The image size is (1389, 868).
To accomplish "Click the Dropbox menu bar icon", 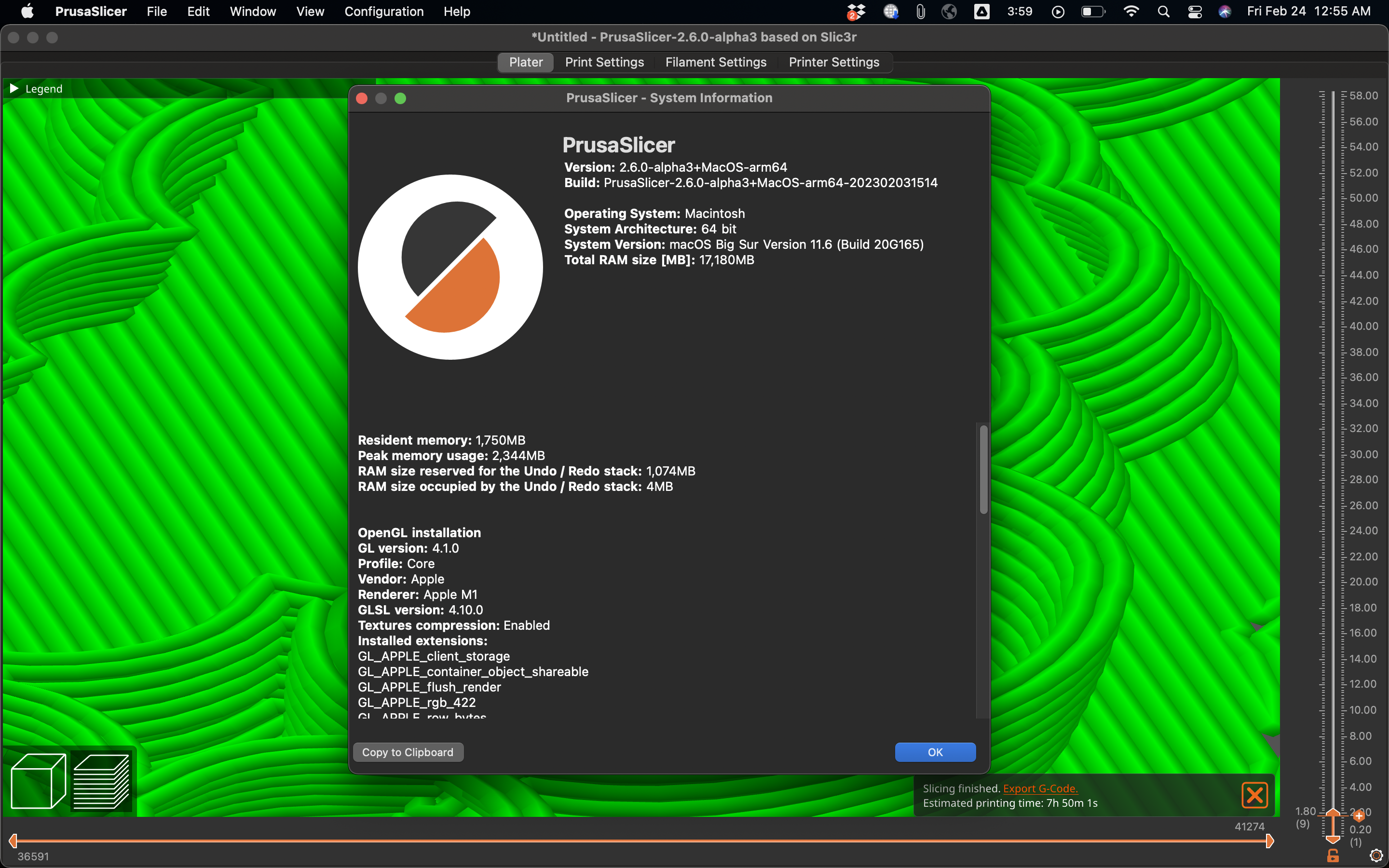I will point(856,12).
